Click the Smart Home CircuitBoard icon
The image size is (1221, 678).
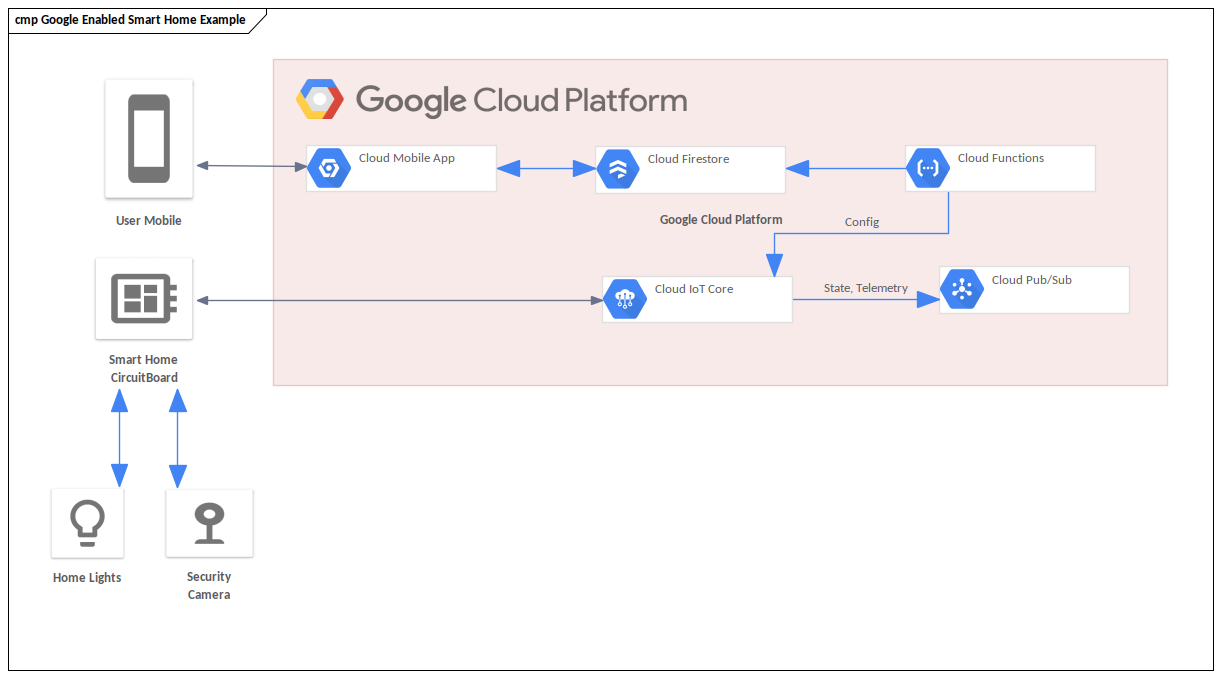click(142, 298)
